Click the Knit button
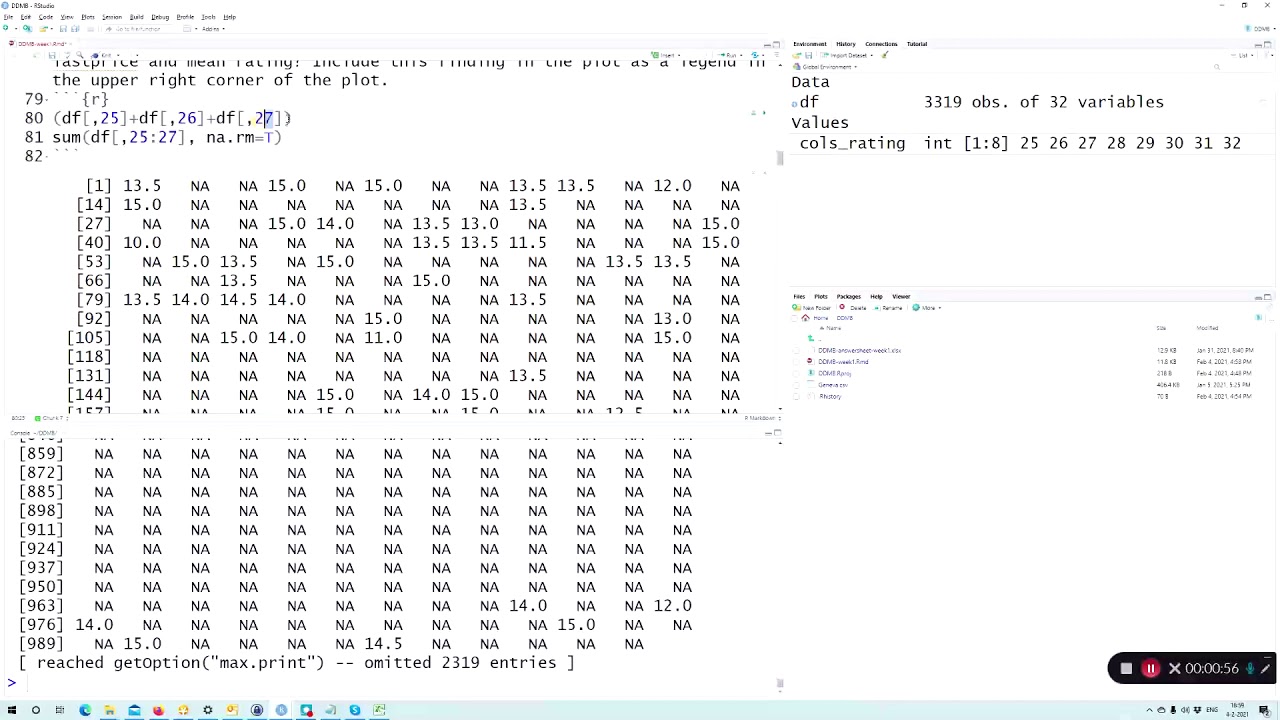This screenshot has height=720, width=1280. tap(102, 55)
